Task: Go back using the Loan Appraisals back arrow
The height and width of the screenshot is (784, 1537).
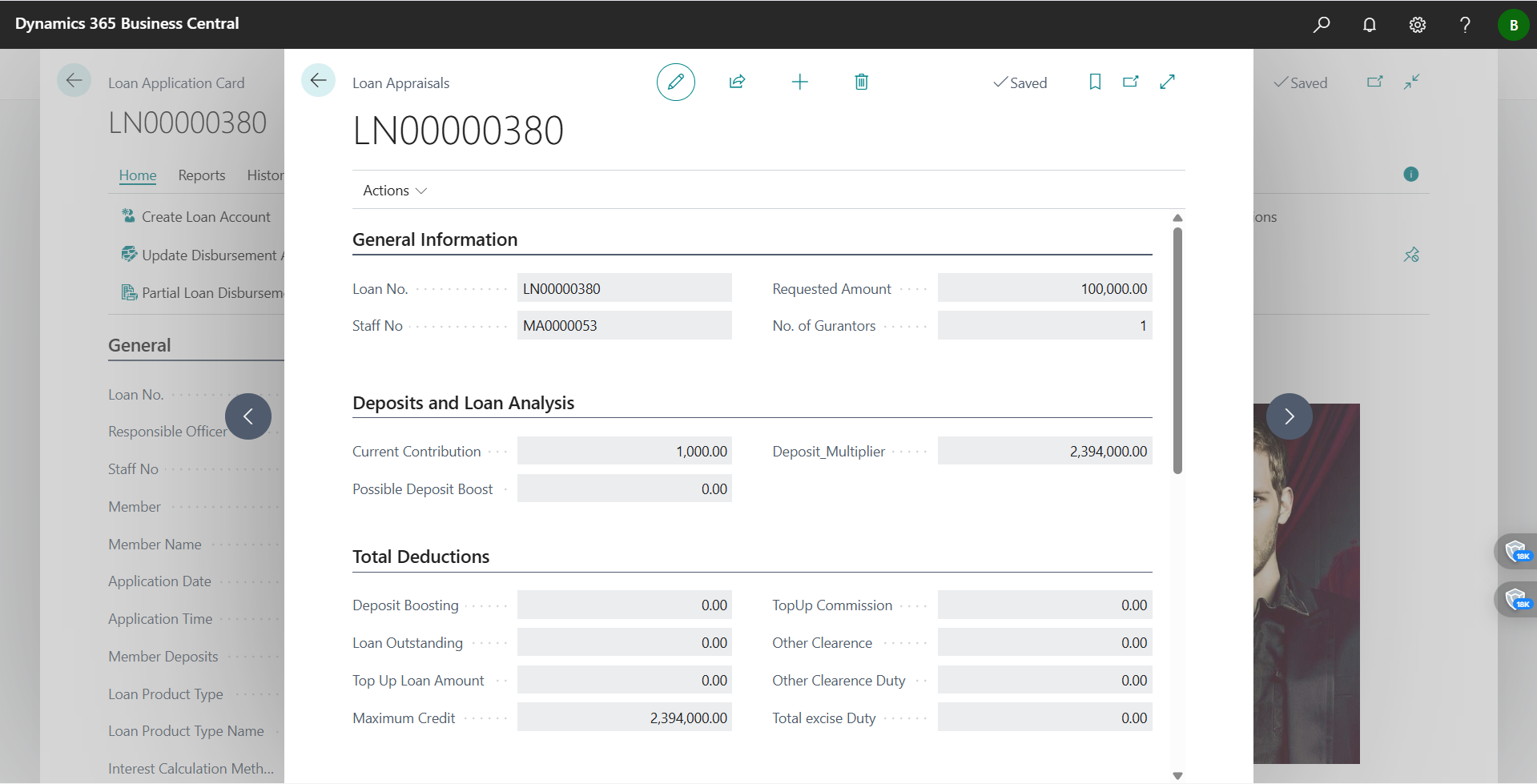Action: 319,81
